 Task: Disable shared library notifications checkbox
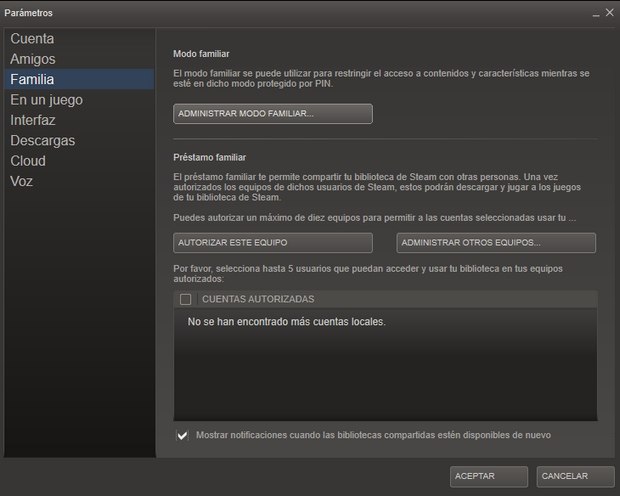pyautogui.click(x=182, y=435)
